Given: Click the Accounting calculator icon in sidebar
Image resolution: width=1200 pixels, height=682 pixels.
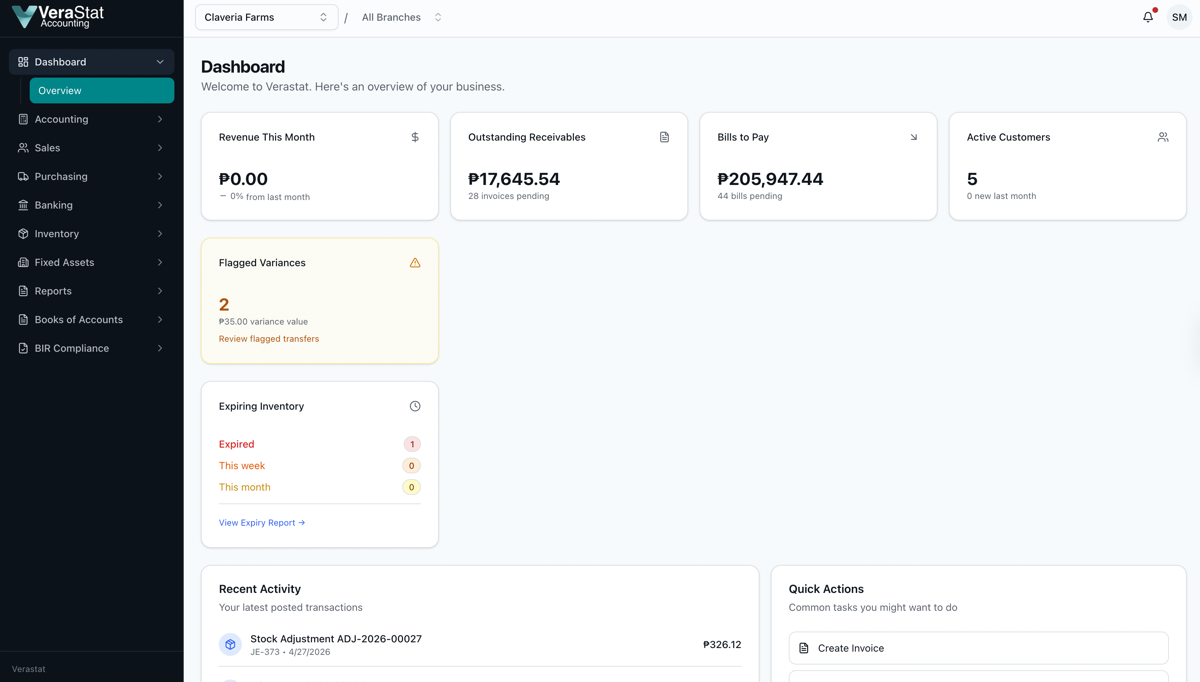Looking at the screenshot, I should click(x=23, y=119).
